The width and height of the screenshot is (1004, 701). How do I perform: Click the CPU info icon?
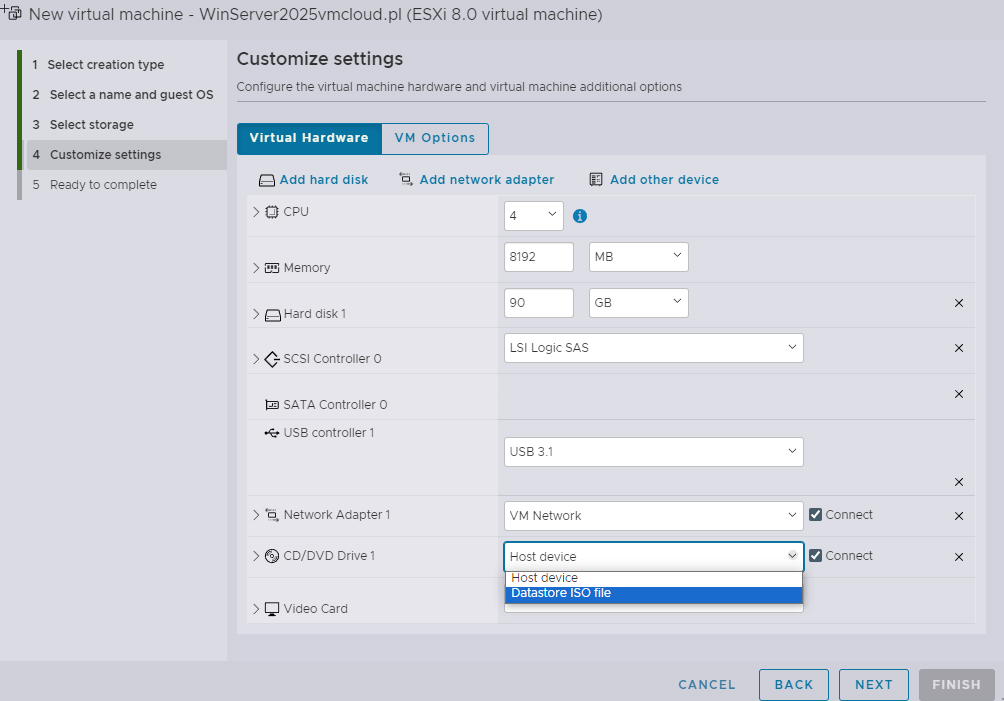(579, 216)
